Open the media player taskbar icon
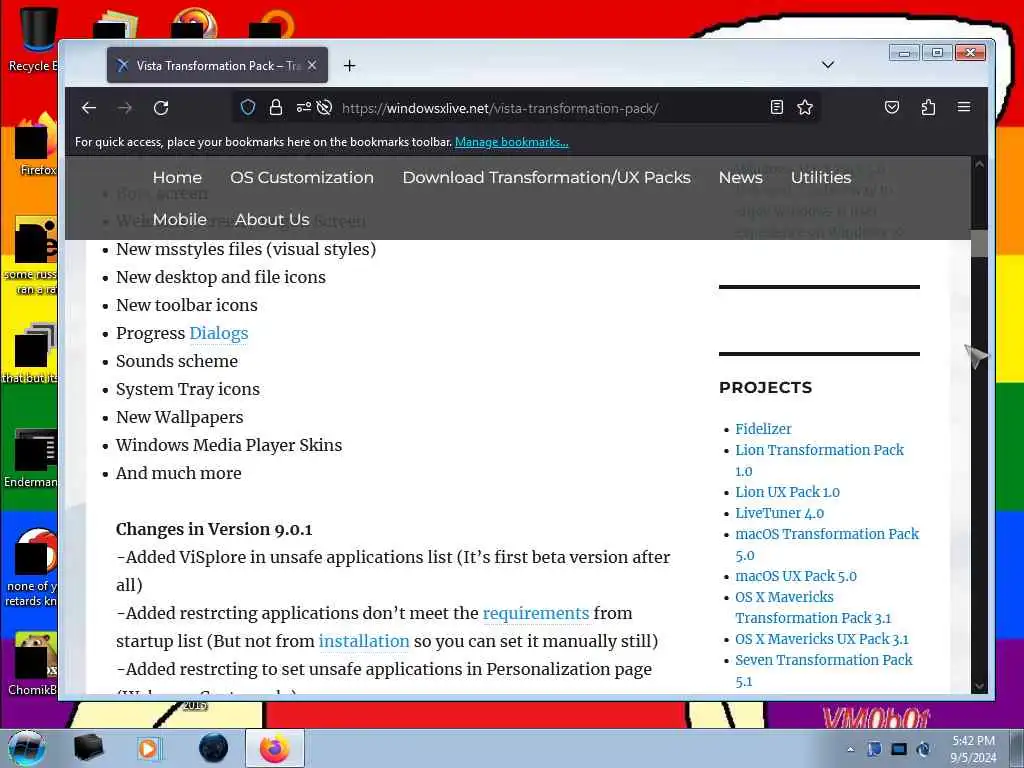1024x768 pixels. click(x=149, y=748)
